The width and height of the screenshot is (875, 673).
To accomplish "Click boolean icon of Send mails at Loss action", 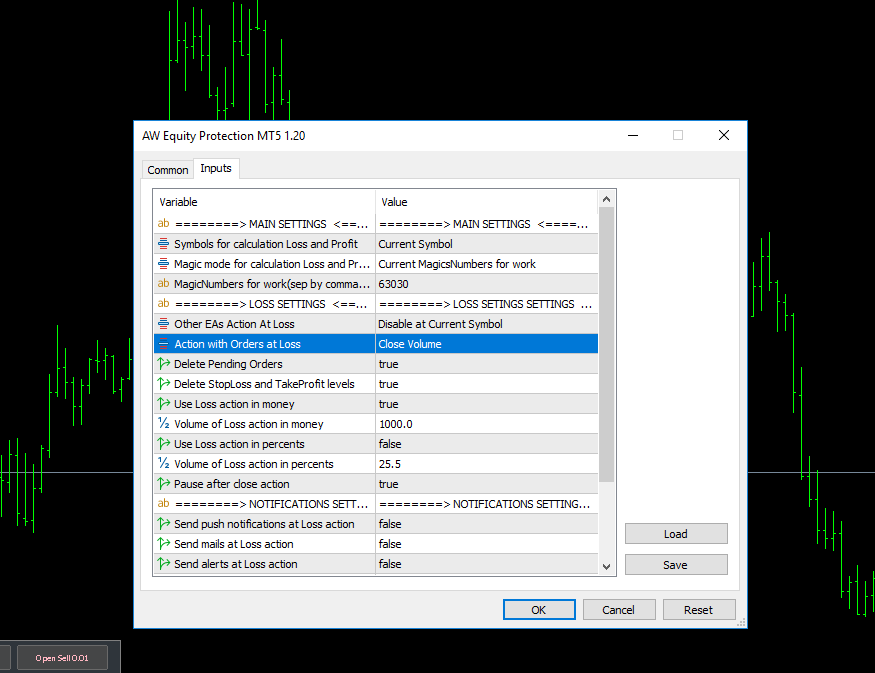I will [x=164, y=544].
